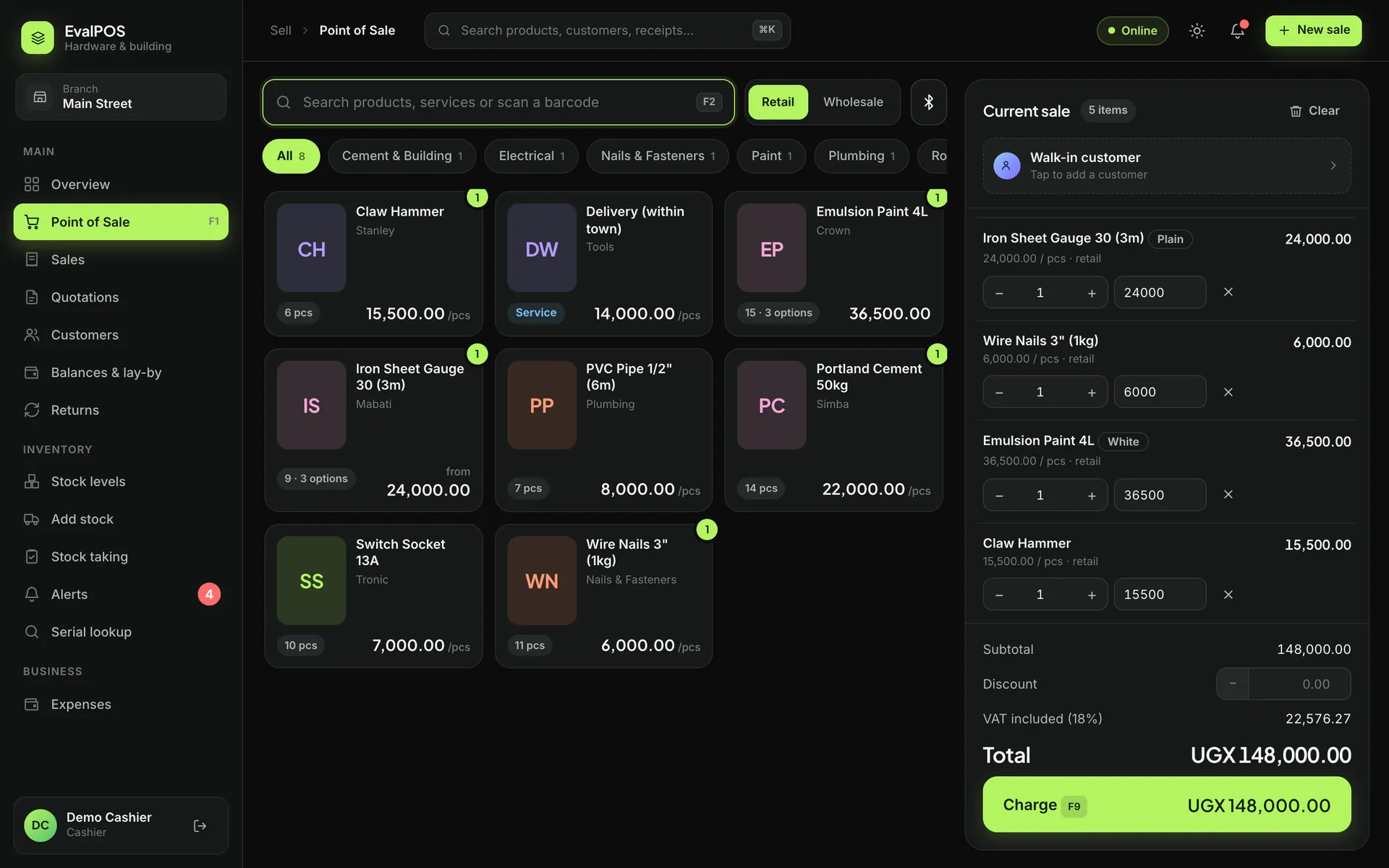
Task: Toggle the light/dark theme sun icon
Action: point(1197,30)
